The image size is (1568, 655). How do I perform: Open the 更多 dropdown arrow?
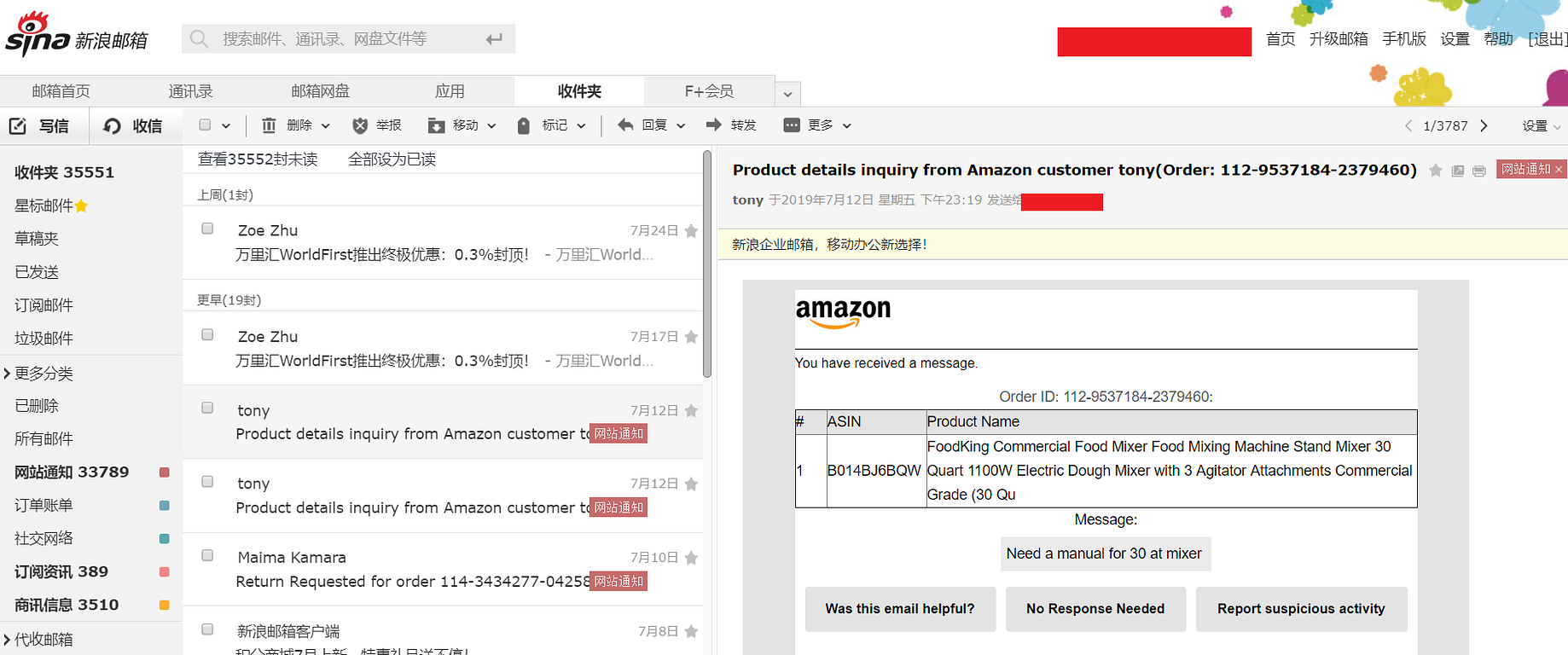coord(846,126)
